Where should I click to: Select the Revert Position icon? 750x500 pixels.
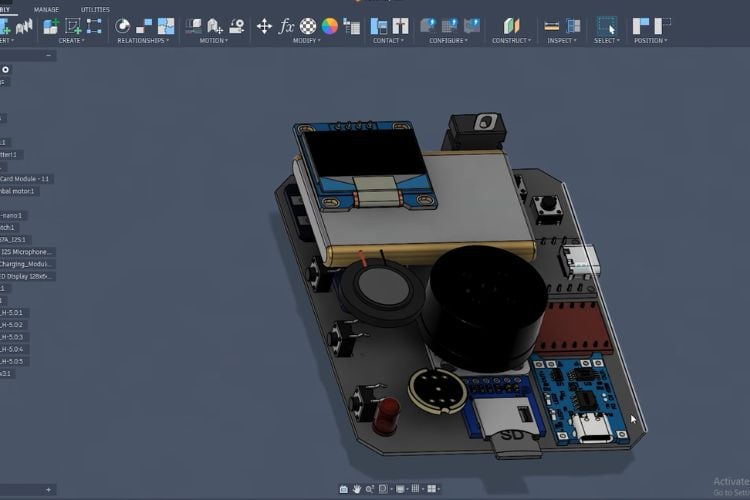pyautogui.click(x=662, y=26)
